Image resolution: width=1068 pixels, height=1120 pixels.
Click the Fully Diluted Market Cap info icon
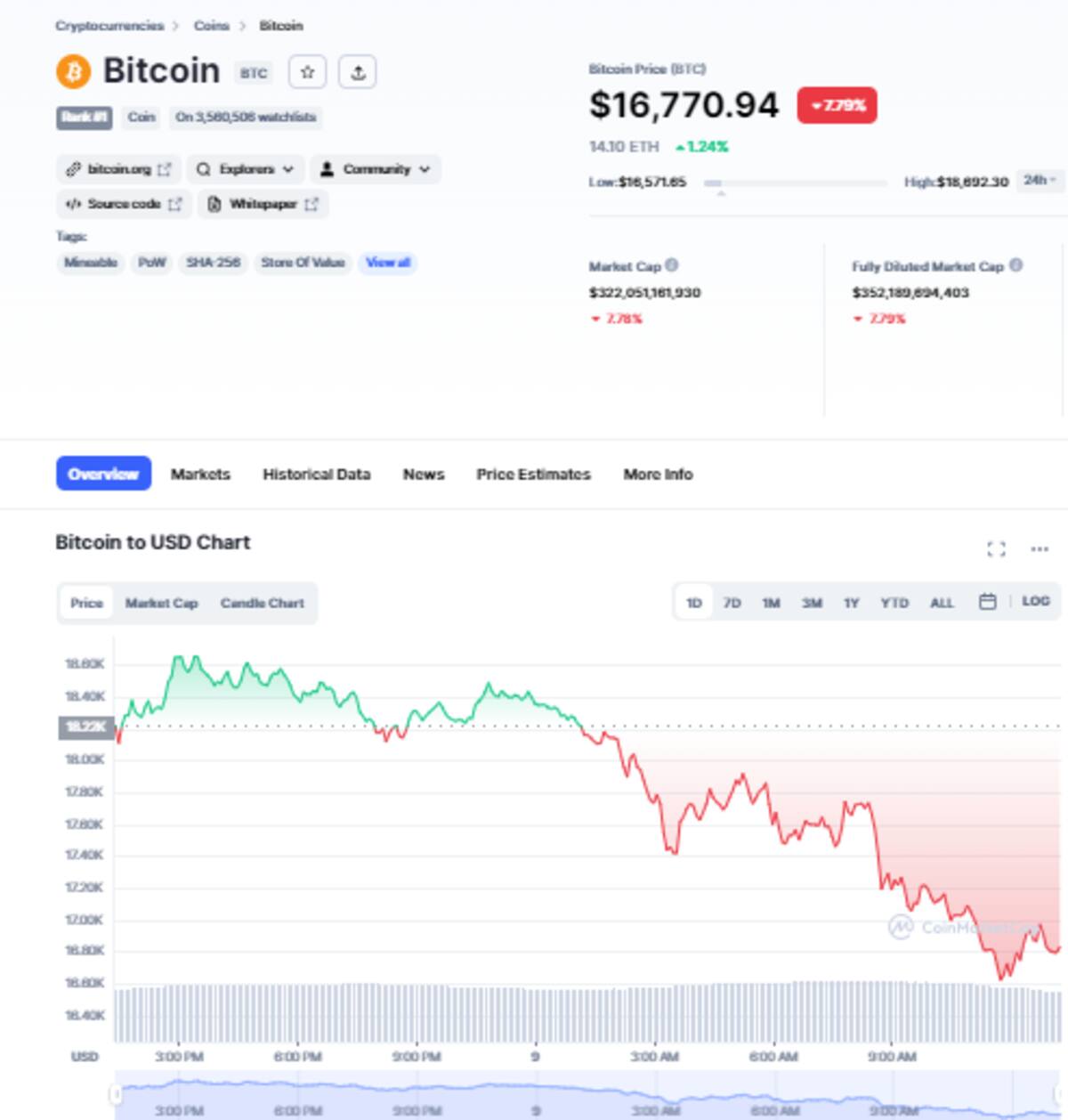tap(1016, 265)
